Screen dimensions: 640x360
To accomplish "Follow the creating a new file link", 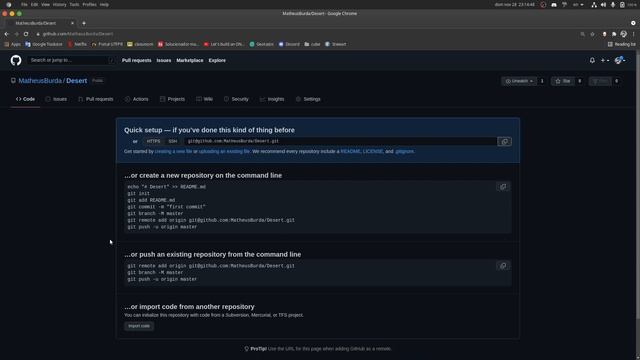I will (x=173, y=151).
